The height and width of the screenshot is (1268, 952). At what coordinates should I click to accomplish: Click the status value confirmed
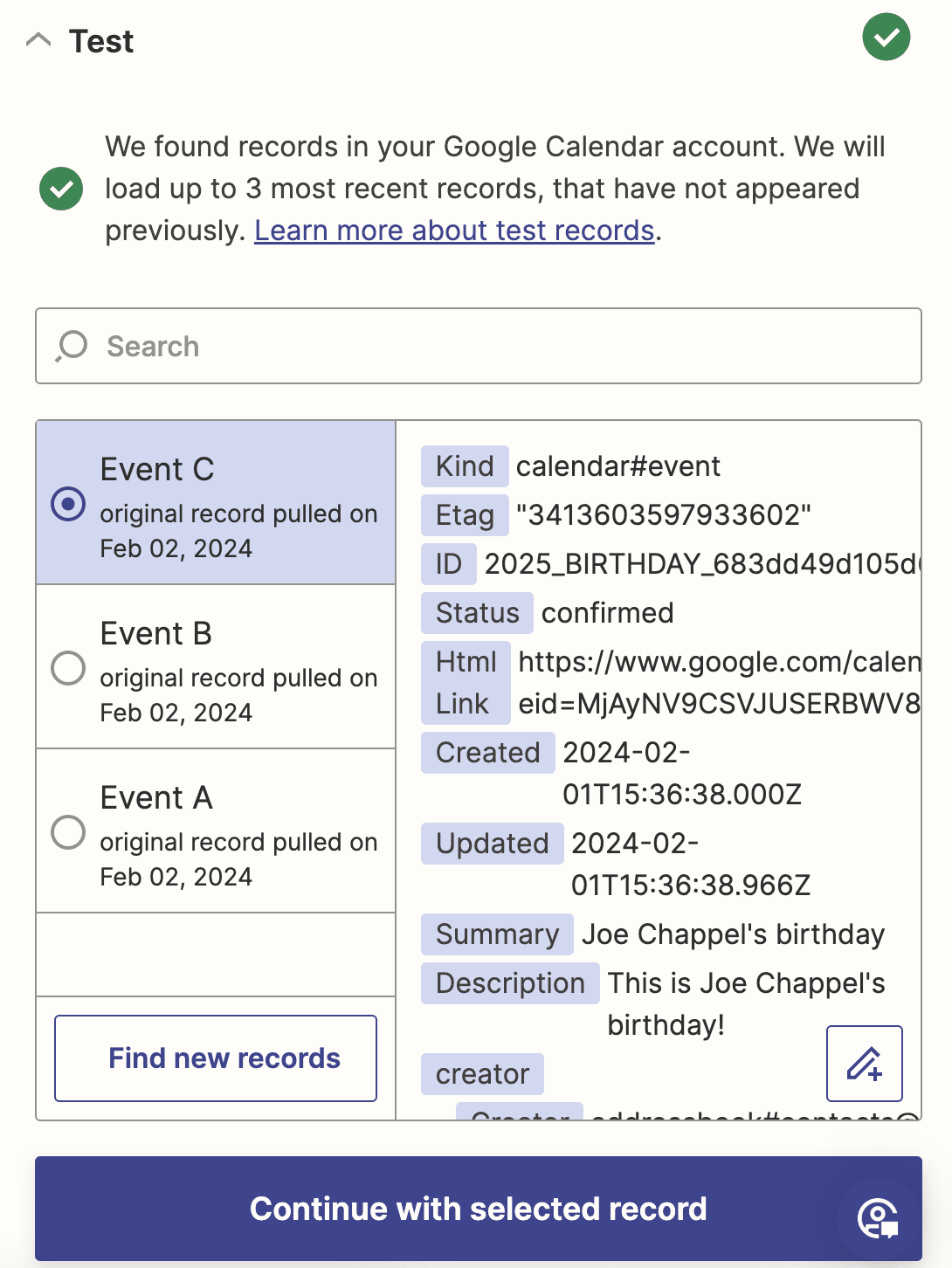[x=608, y=613]
